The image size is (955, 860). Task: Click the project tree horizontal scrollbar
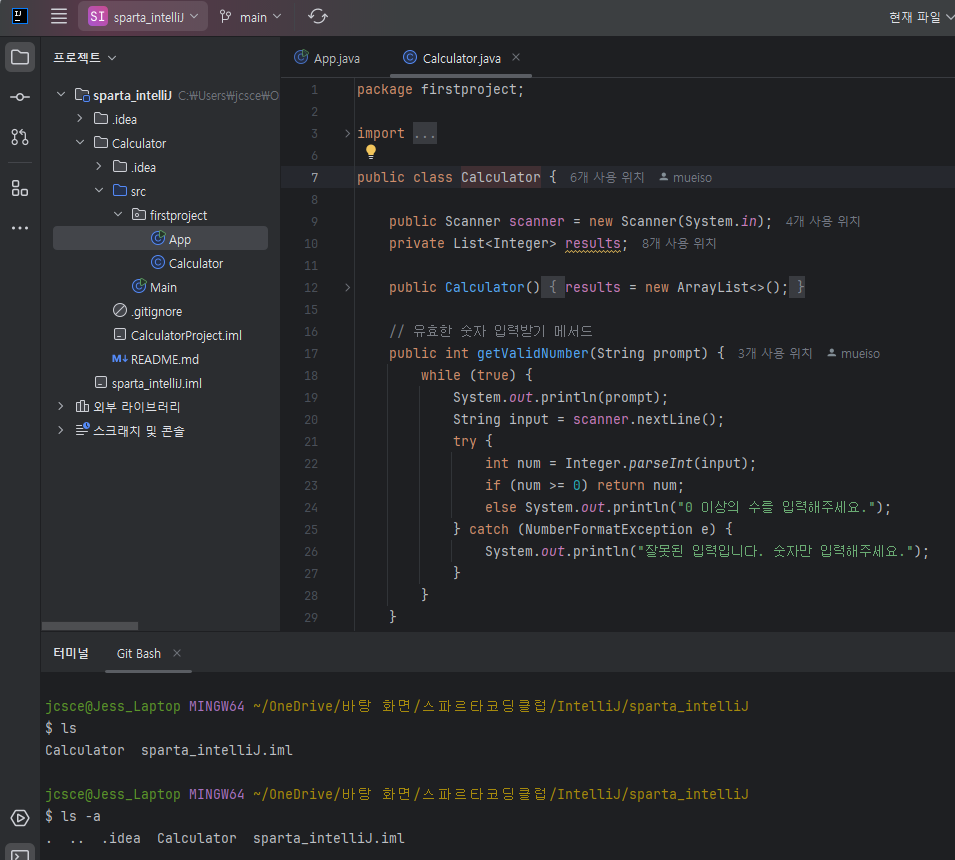tap(90, 626)
